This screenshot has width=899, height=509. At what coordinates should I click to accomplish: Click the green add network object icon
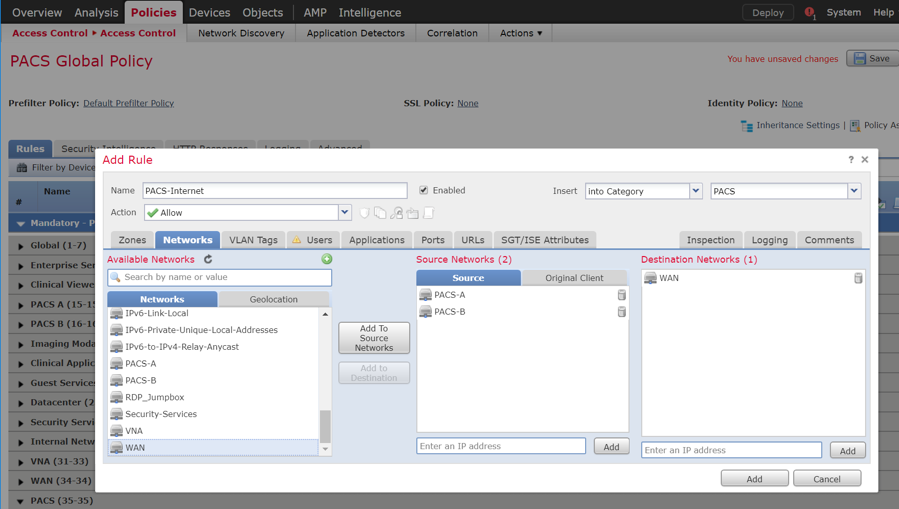327,259
